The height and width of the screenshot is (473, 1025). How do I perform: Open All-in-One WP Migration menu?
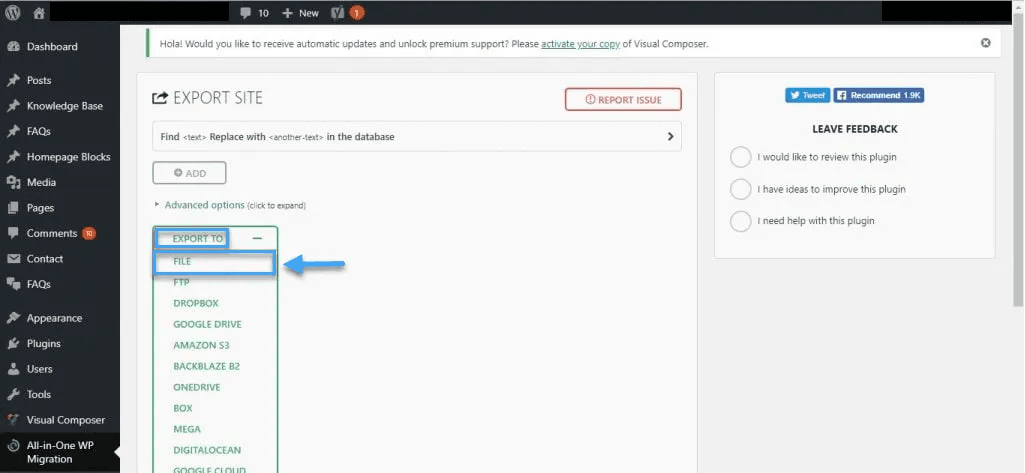[59, 452]
